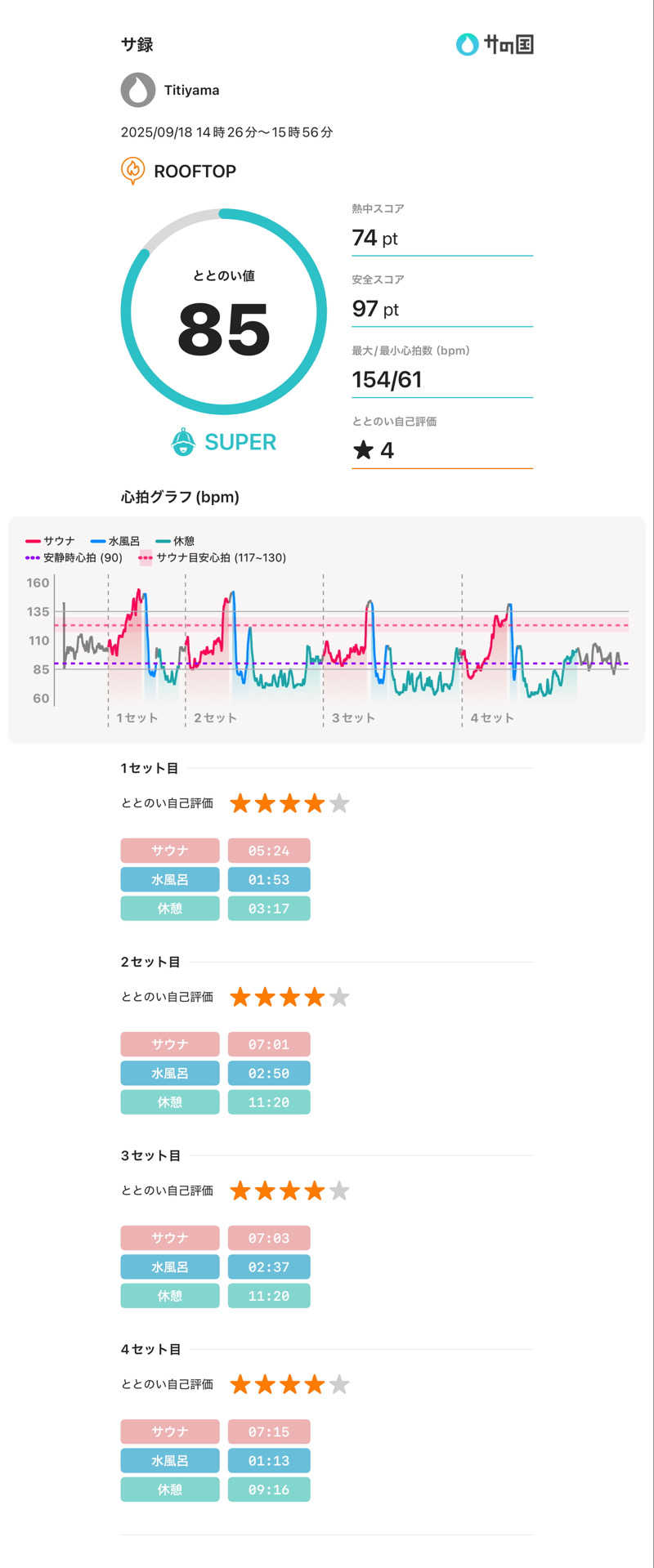The height and width of the screenshot is (1568, 654).
Task: Click the 2セット marker on heart graph
Action: click(x=215, y=717)
